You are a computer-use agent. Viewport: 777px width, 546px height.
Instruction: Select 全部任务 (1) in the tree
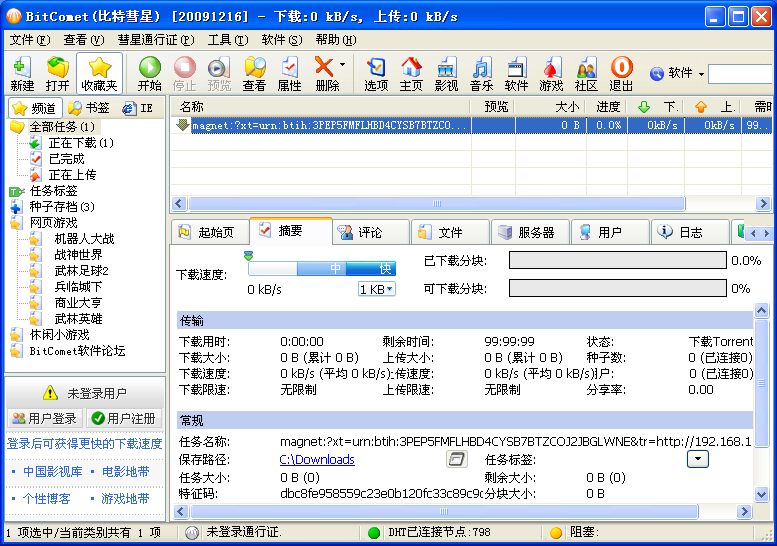coord(62,127)
